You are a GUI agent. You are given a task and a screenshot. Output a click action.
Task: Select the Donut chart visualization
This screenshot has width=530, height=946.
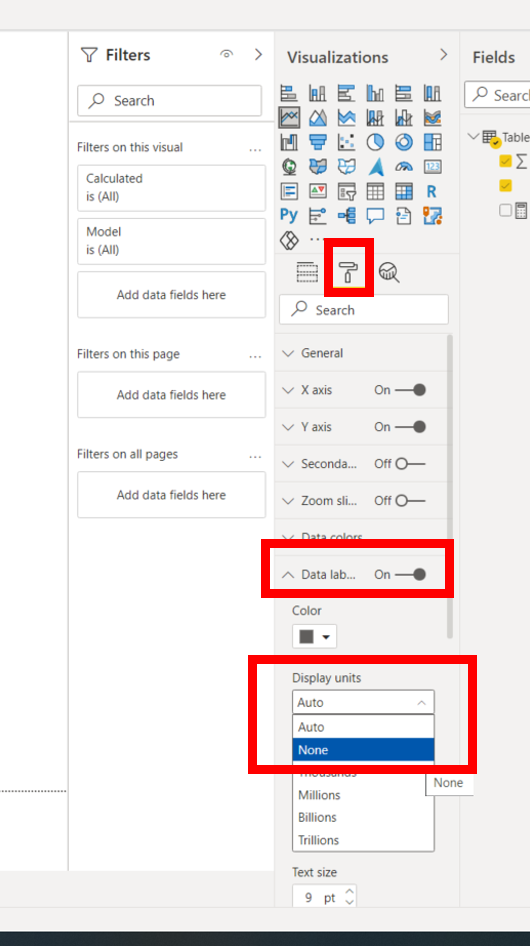coord(404,142)
